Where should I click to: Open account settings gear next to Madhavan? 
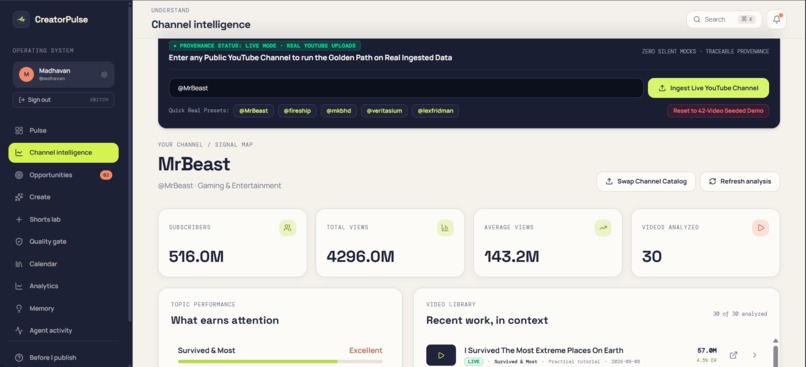tap(104, 75)
